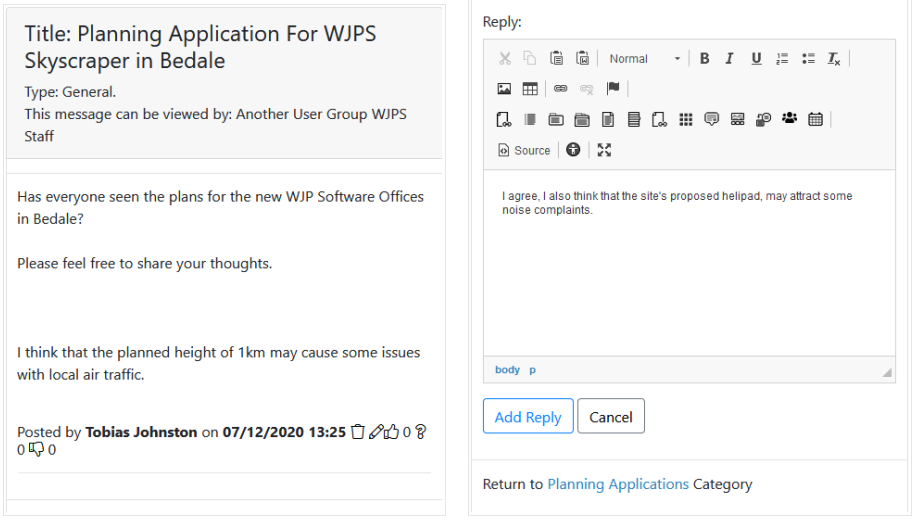Click the 'Please feel free to share' line
The width and height of the screenshot is (922, 524).
pos(145,263)
